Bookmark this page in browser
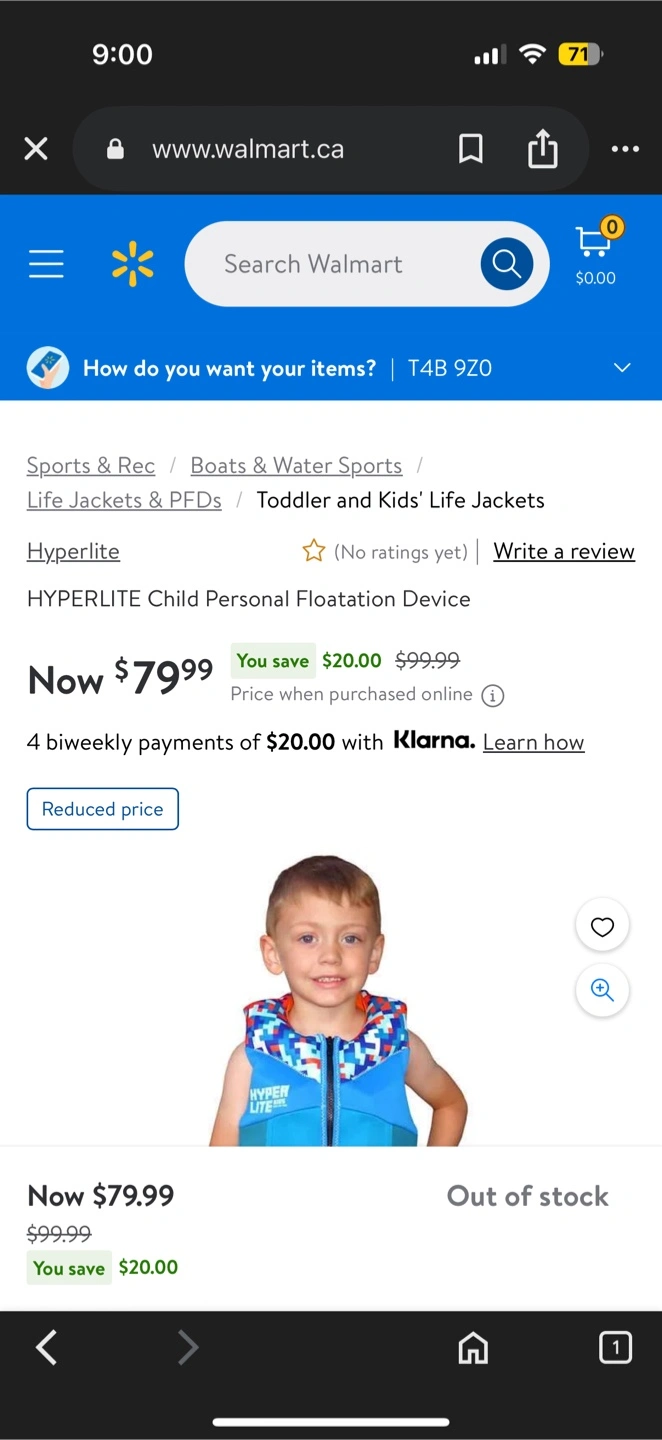The image size is (662, 1440). 470,149
